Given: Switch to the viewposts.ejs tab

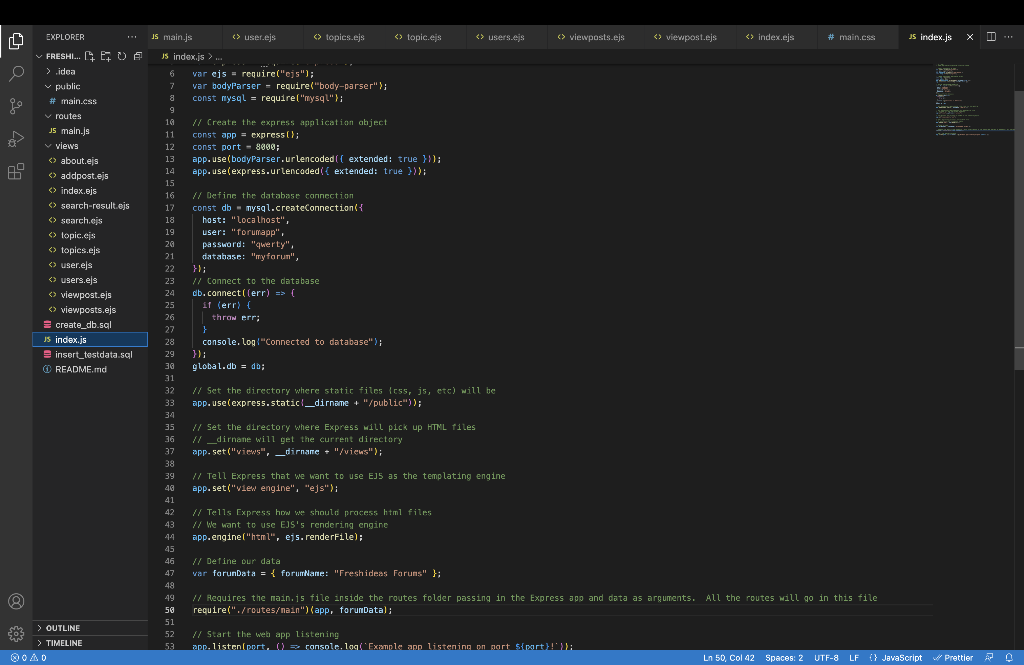Looking at the screenshot, I should click(x=592, y=36).
